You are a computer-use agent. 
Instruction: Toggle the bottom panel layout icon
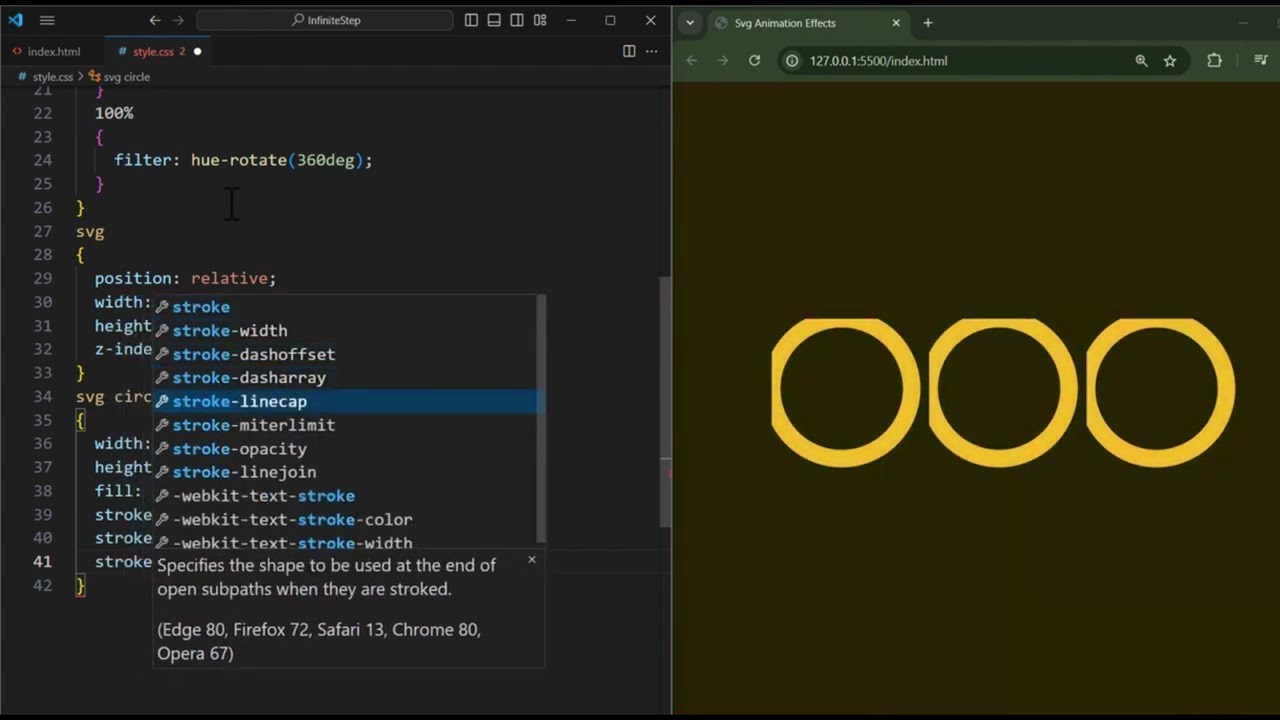pyautogui.click(x=494, y=20)
